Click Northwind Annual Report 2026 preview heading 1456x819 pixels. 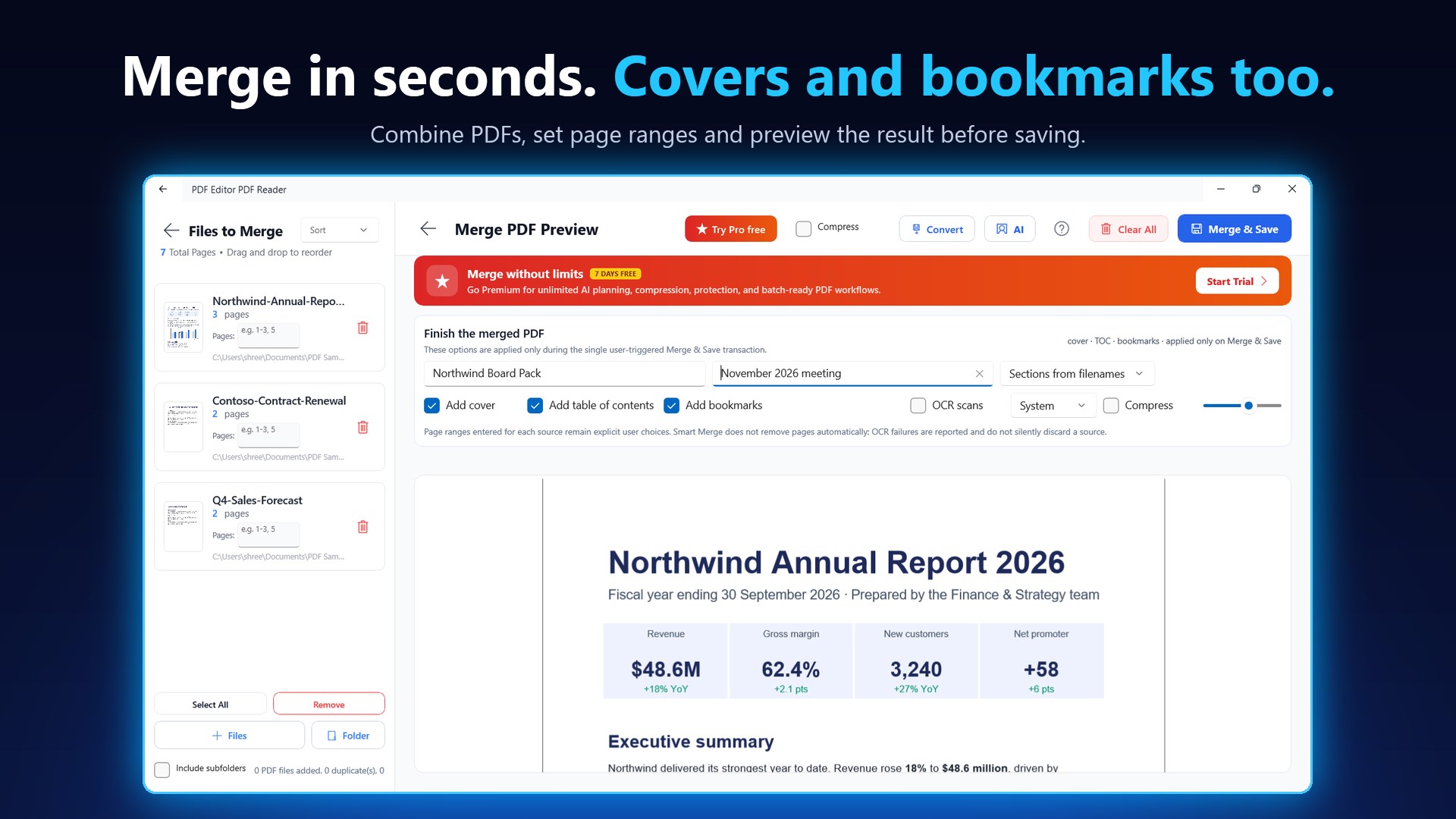pos(836,563)
